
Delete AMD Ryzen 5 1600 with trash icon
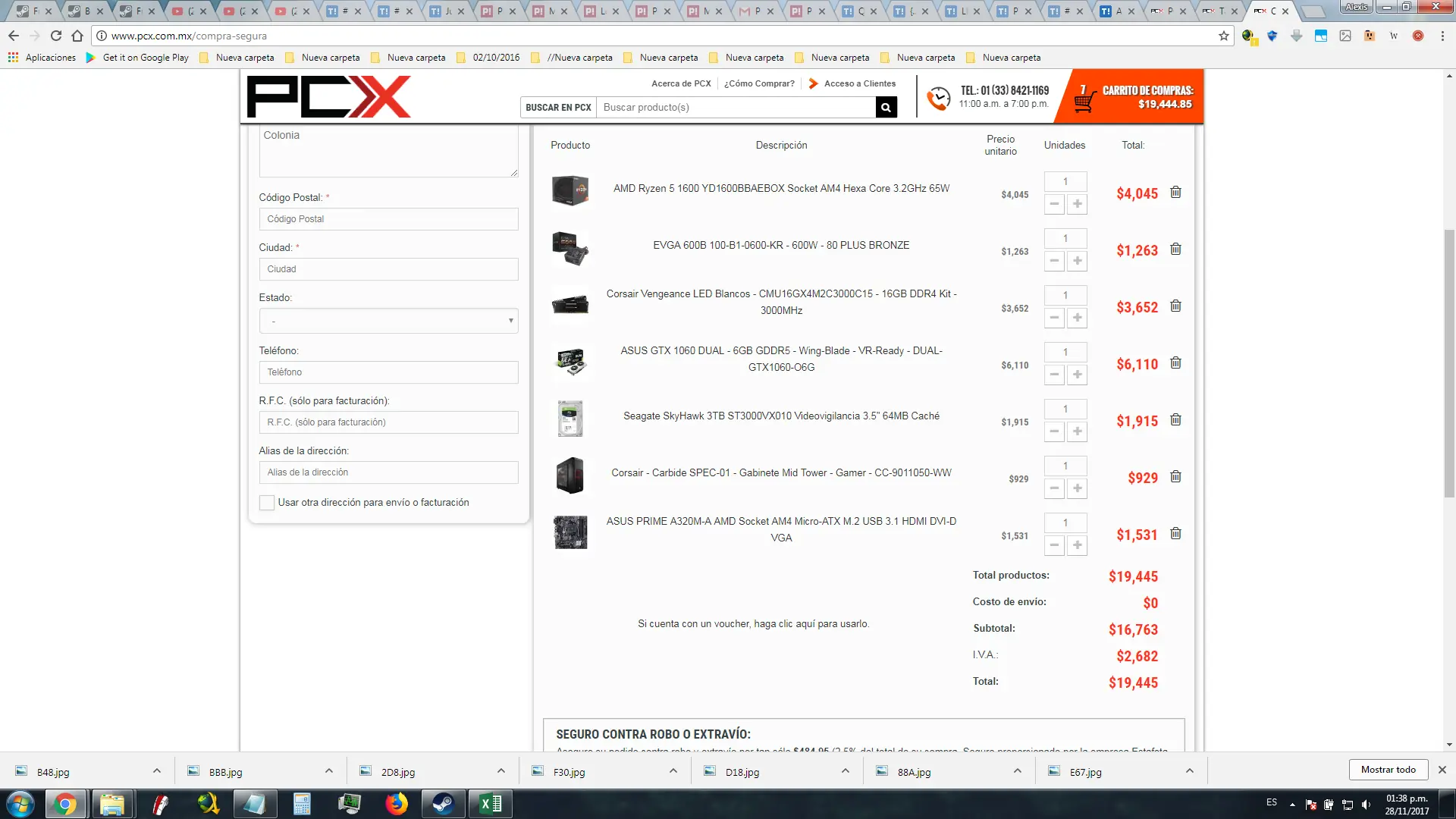pos(1175,193)
